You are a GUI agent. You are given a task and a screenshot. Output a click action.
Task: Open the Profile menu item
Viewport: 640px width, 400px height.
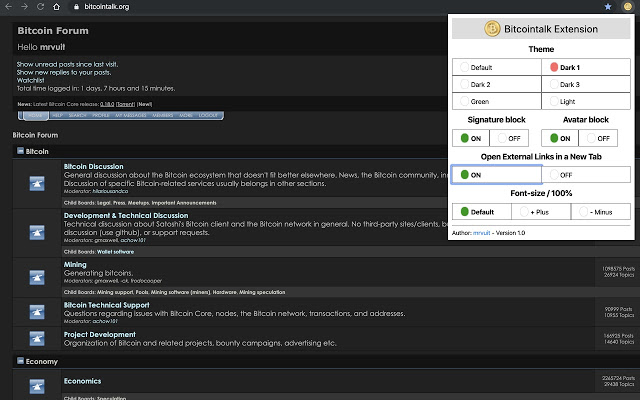pyautogui.click(x=101, y=116)
